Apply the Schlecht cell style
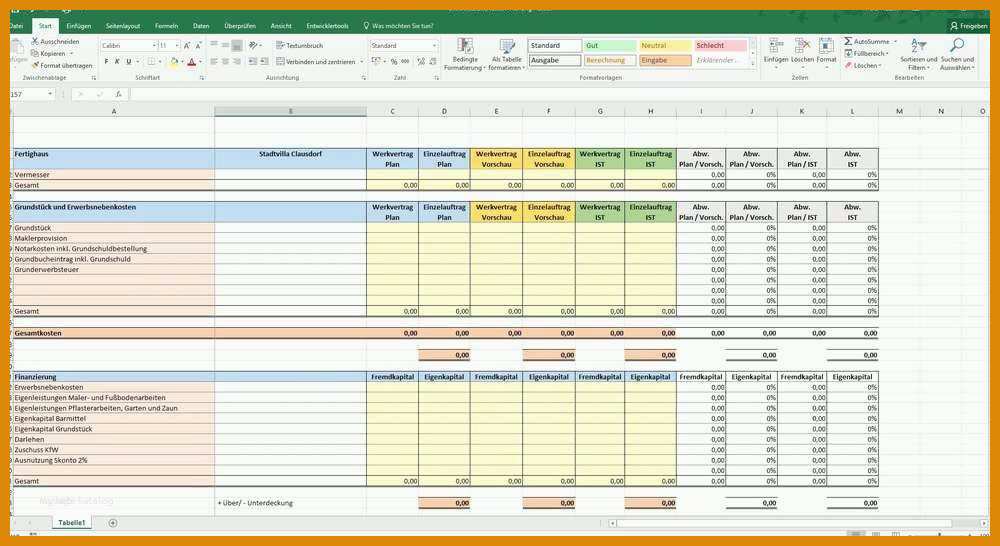Image resolution: width=1000 pixels, height=546 pixels. tap(720, 45)
